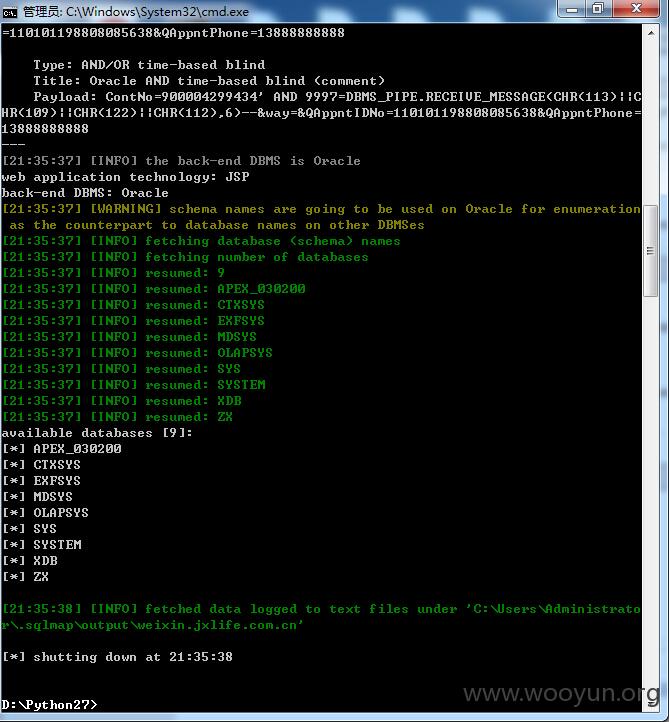Click the 'back-end DBMS: Oracle' line

[85, 193]
